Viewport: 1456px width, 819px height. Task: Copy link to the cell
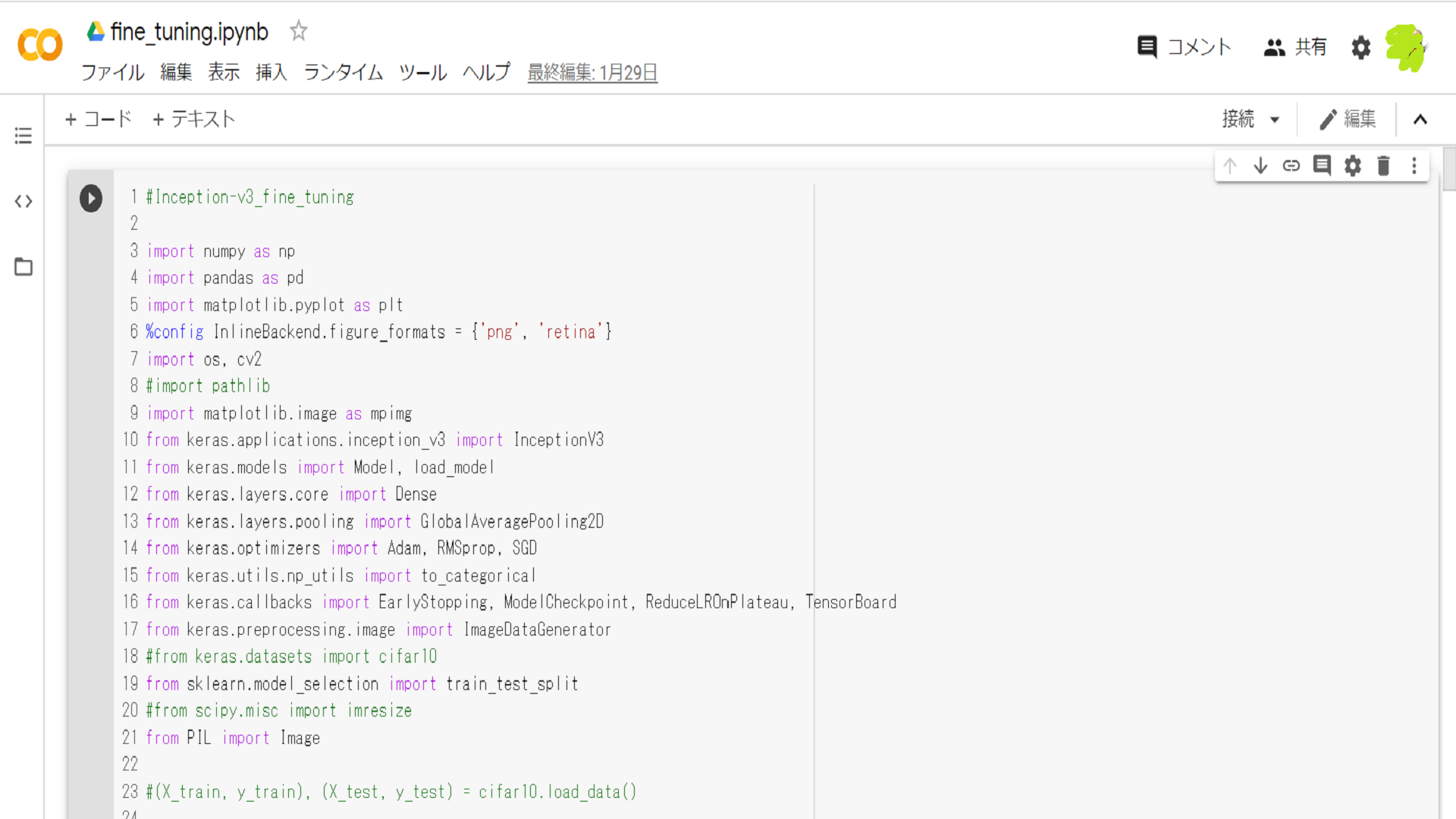click(x=1291, y=165)
